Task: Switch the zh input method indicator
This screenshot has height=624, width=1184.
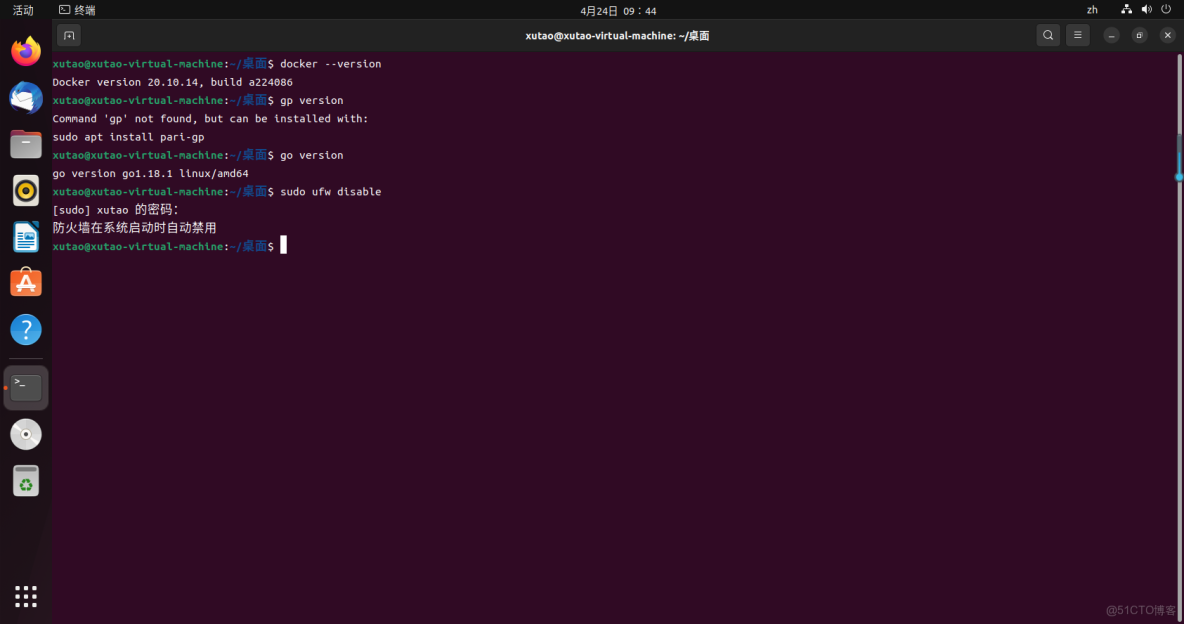Action: [x=1092, y=10]
